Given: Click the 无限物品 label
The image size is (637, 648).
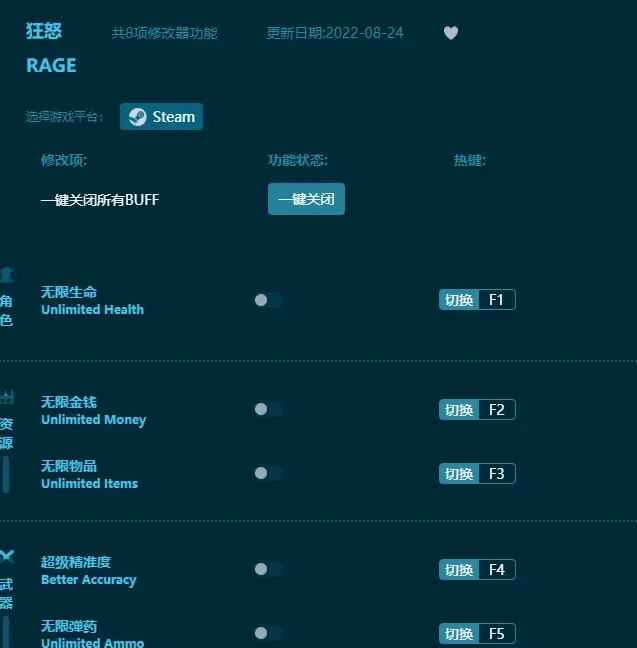Looking at the screenshot, I should tap(69, 466).
